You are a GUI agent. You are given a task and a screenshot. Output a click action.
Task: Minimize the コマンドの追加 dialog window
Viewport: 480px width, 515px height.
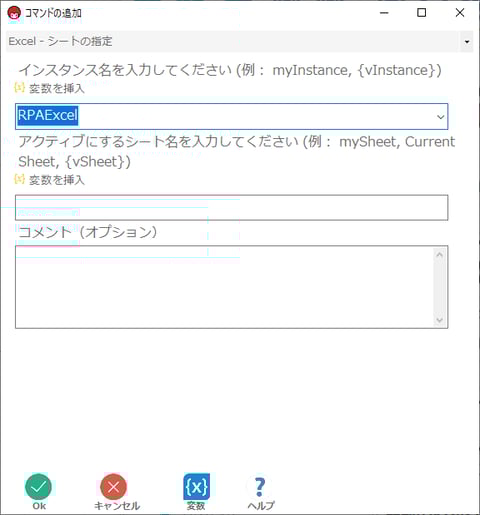[384, 13]
